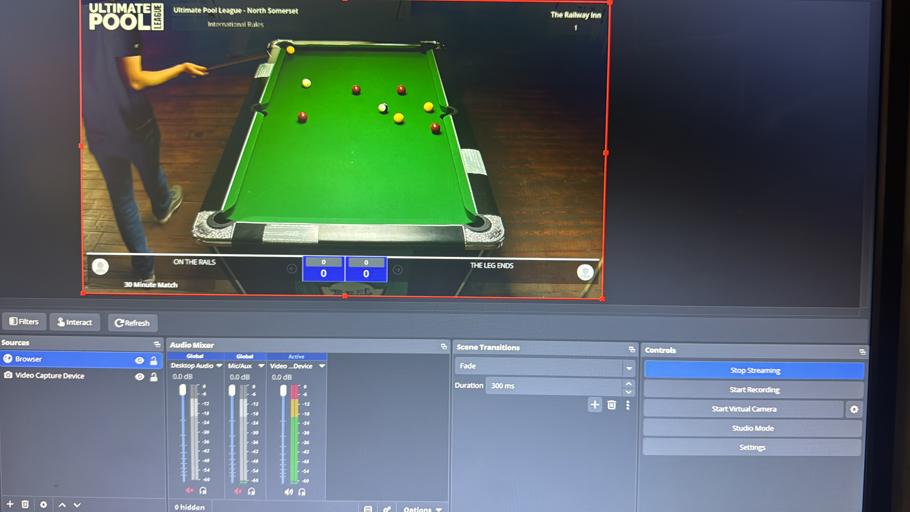Expand the Fade transition dropdown

pos(628,367)
